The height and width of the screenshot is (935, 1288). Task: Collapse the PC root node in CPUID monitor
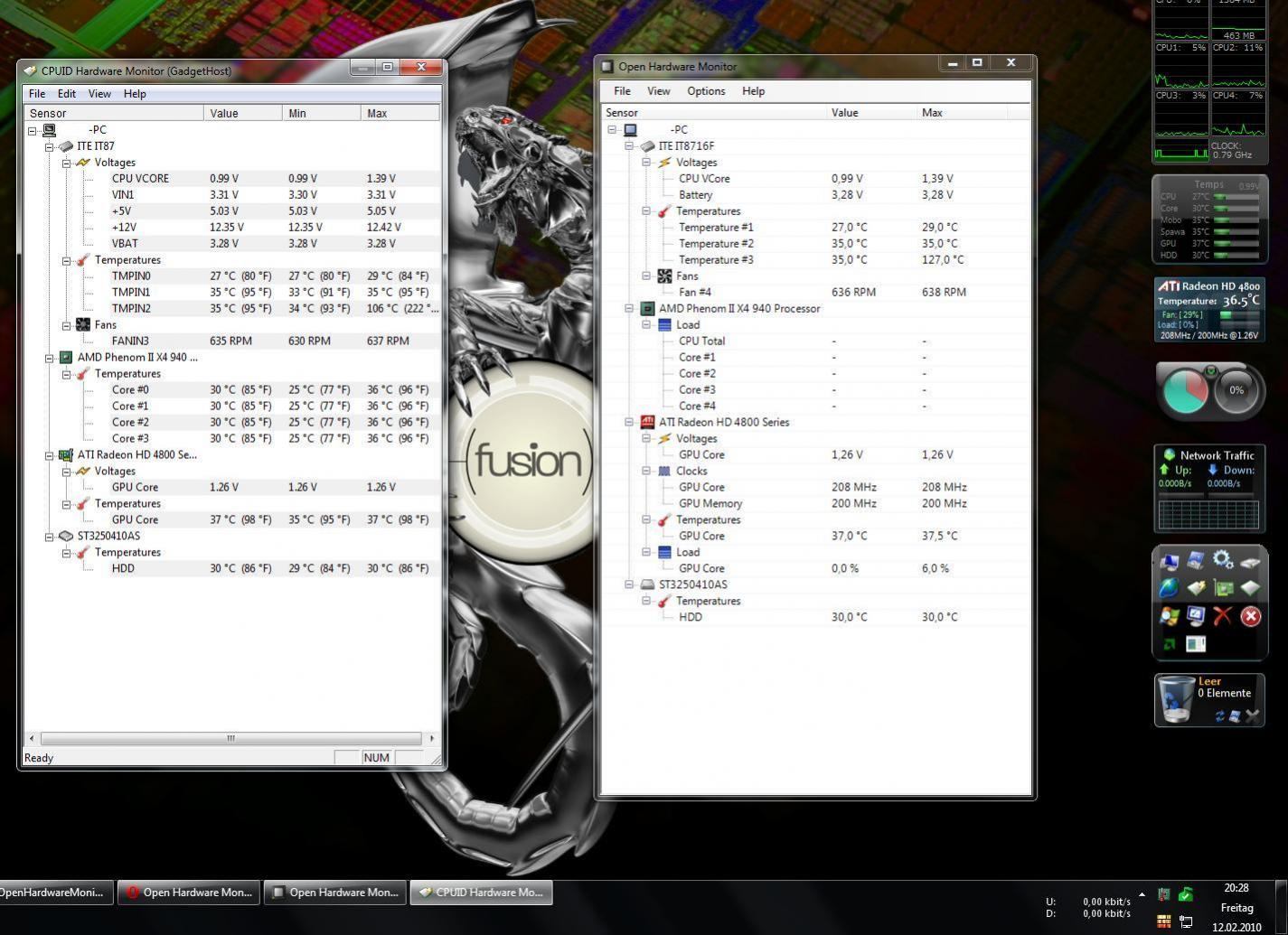(33, 130)
